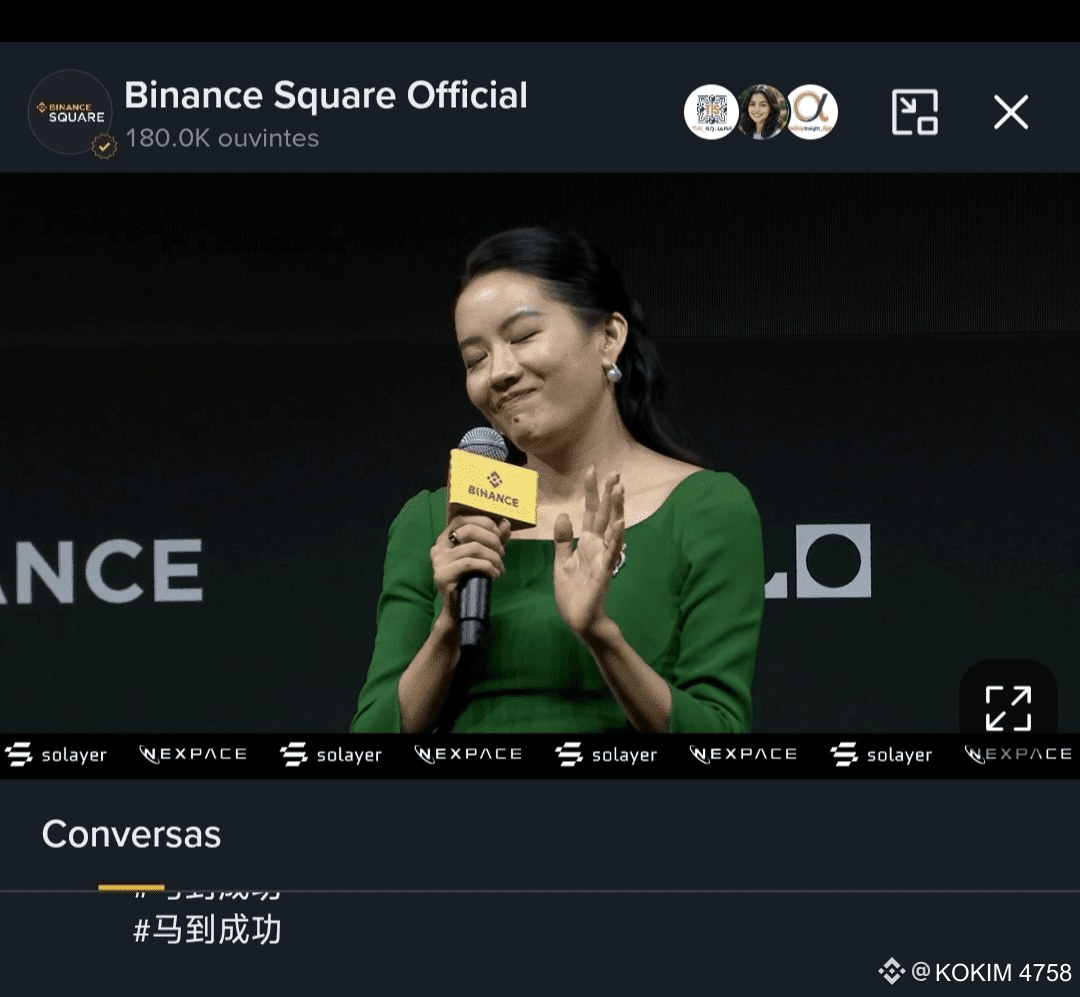Tap the @KOKIM 4758 watermark
This screenshot has height=997, width=1080.
975,972
